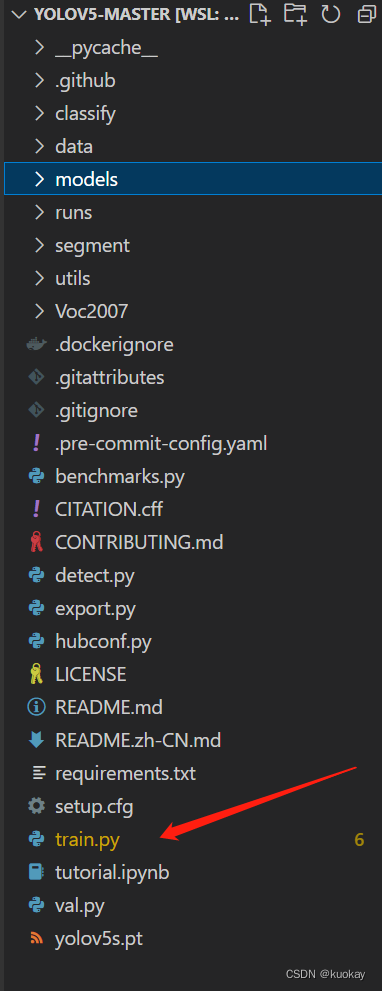The width and height of the screenshot is (382, 991).
Task: Collapse all folders using the header icon
Action: point(366,14)
